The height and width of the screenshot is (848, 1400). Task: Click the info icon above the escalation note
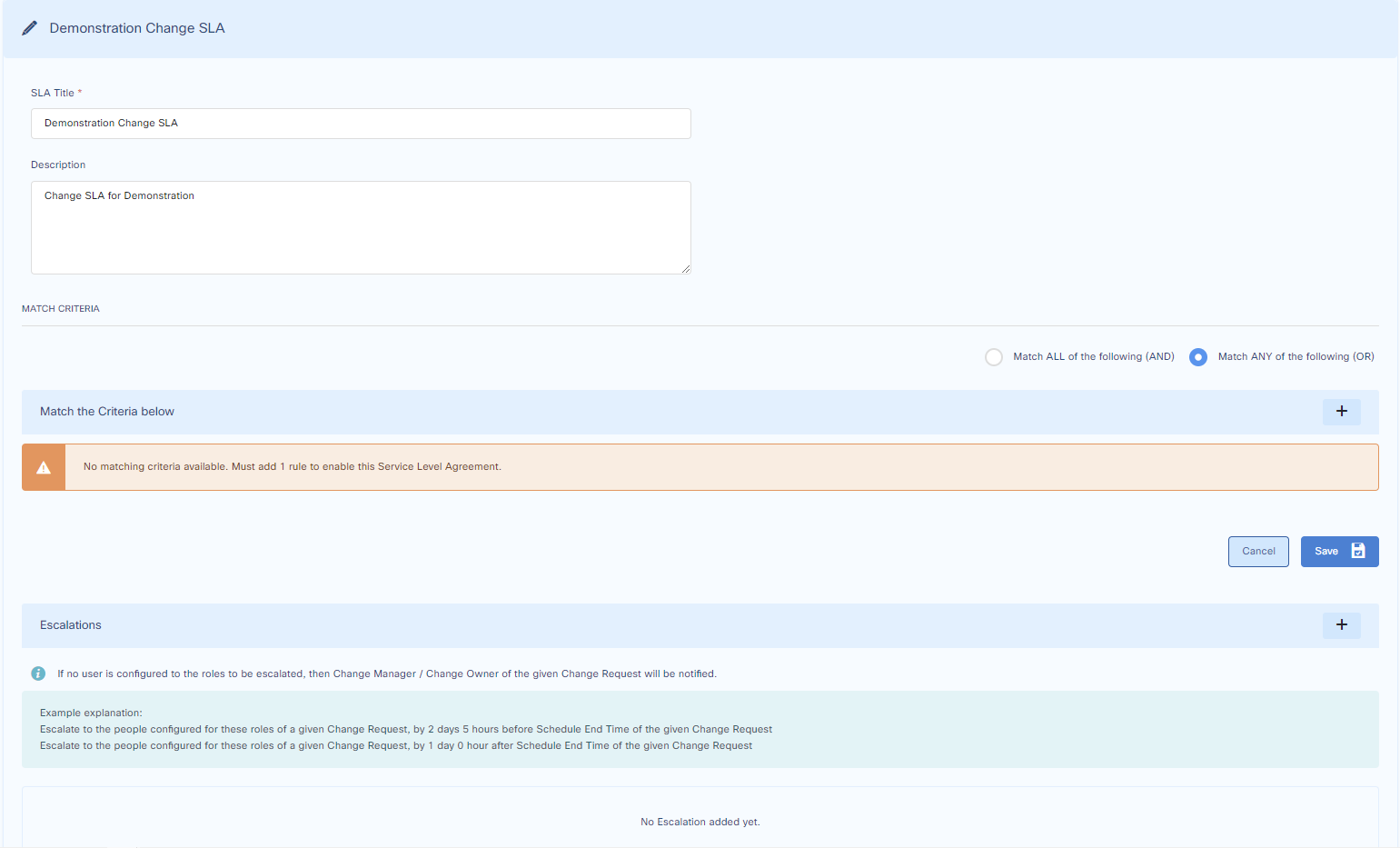pos(37,673)
